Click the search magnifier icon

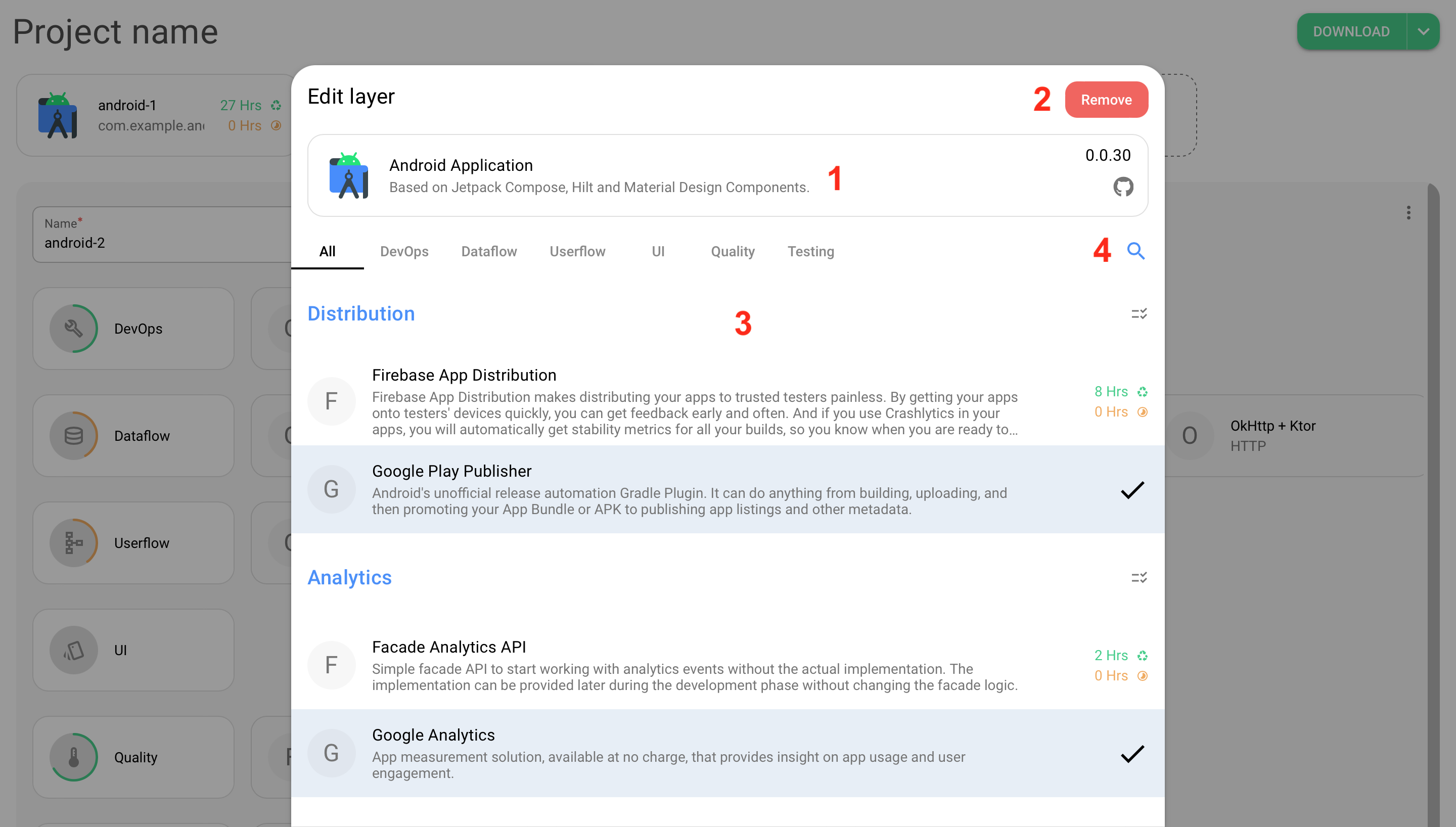pos(1135,251)
